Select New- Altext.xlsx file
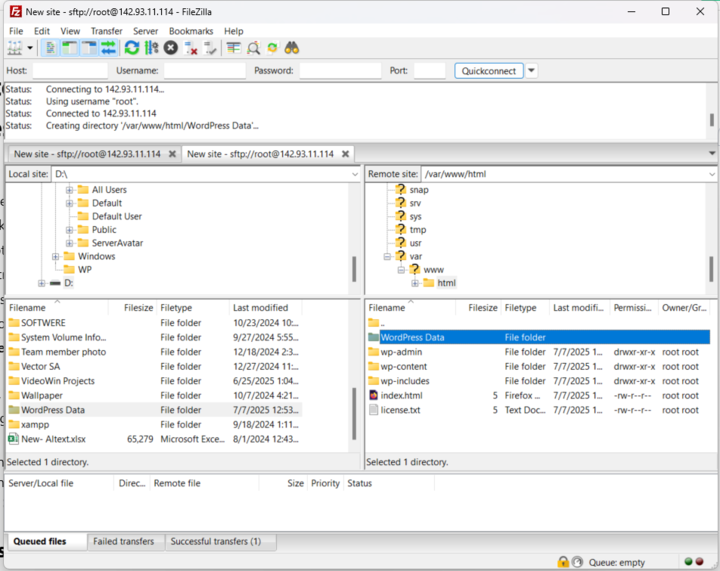This screenshot has width=720, height=571. (x=155, y=439)
